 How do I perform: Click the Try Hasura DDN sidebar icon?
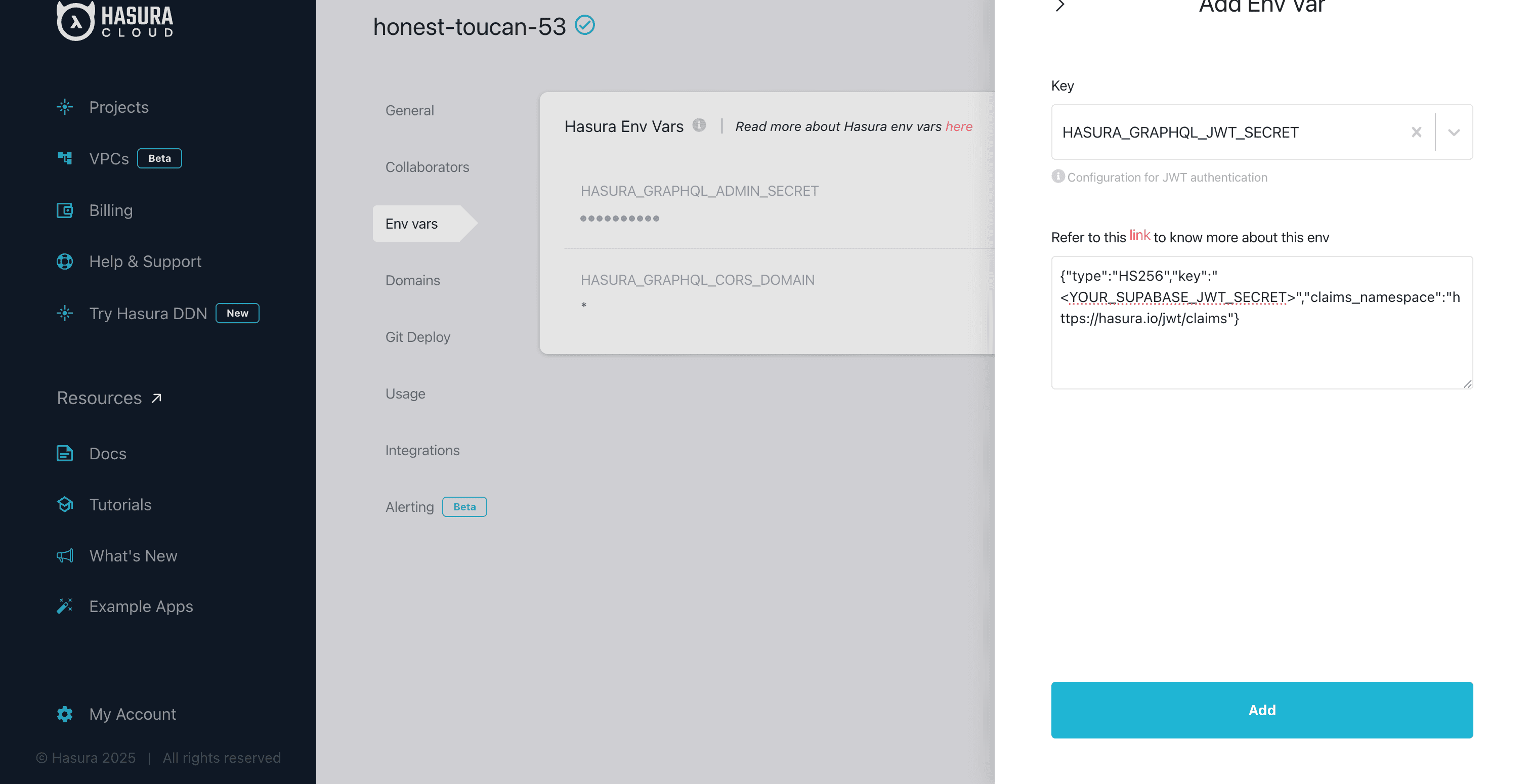(64, 313)
